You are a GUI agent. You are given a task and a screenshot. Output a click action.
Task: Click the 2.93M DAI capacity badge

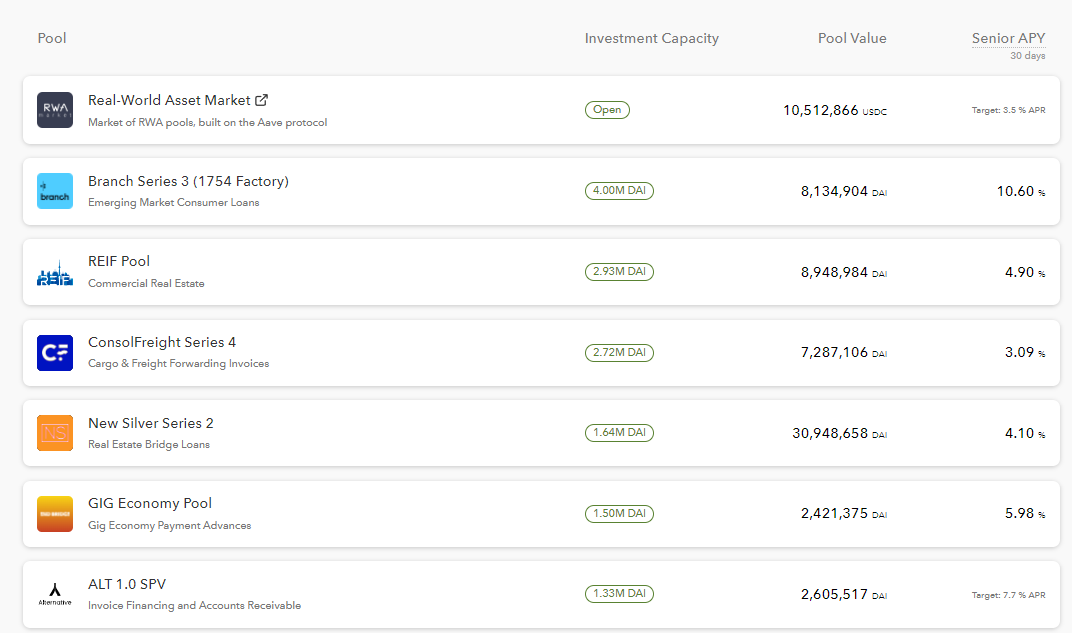619,271
